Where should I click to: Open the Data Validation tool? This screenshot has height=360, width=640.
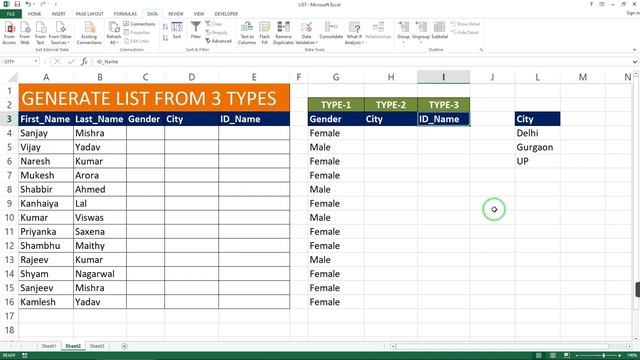point(306,33)
